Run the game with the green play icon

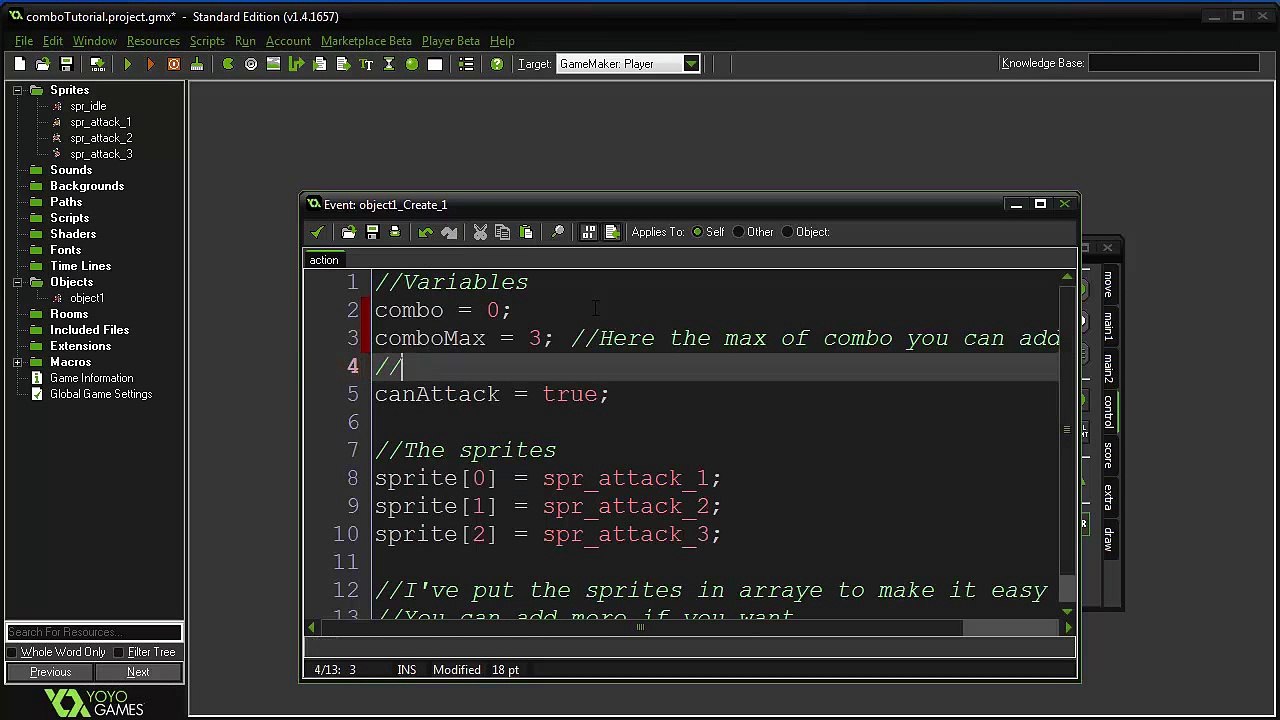(128, 64)
